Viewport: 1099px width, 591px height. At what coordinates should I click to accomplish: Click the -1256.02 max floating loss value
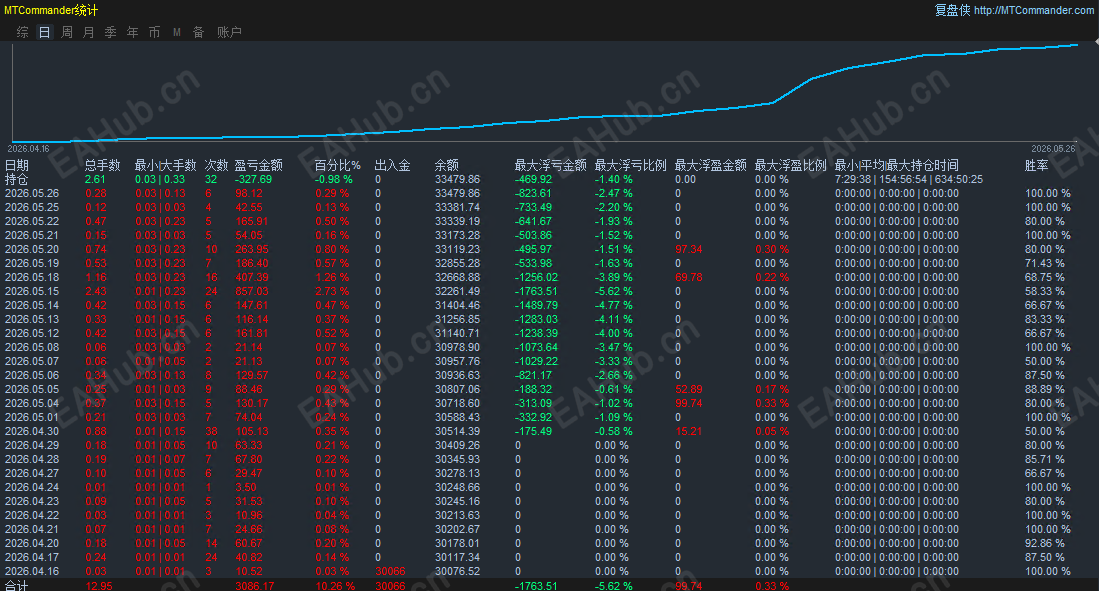[536, 278]
